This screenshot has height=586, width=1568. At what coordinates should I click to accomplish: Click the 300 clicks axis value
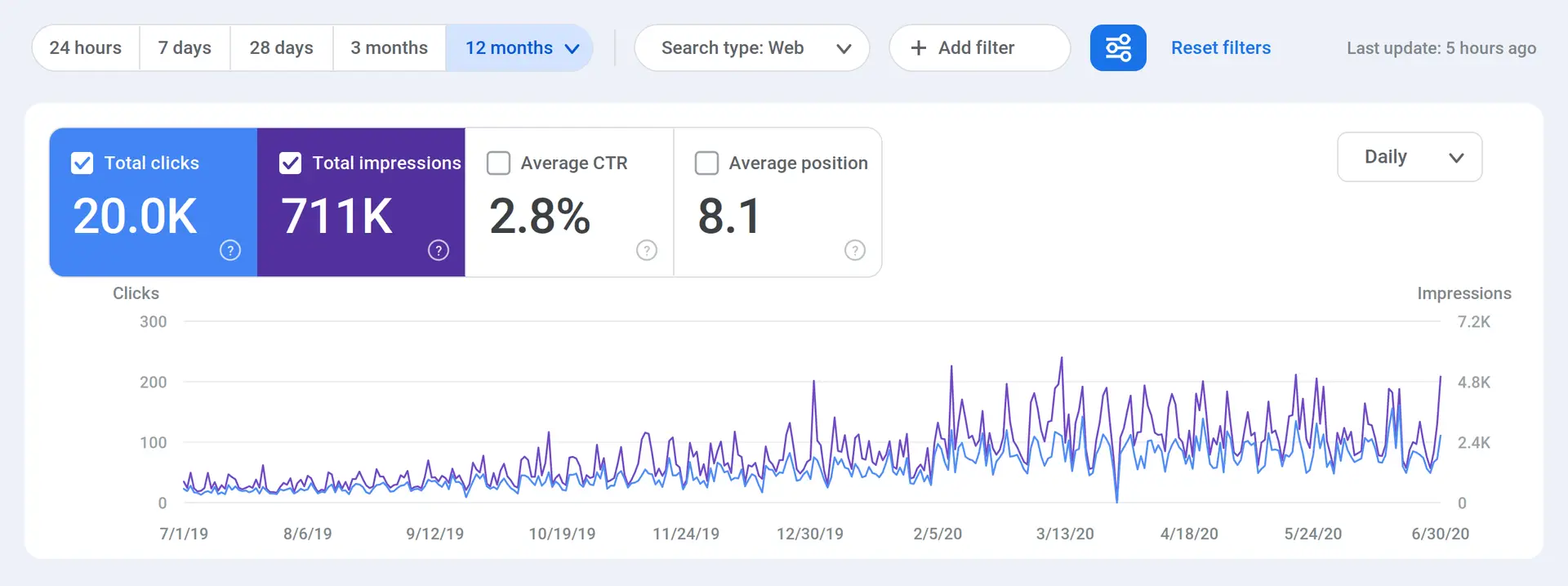154,322
